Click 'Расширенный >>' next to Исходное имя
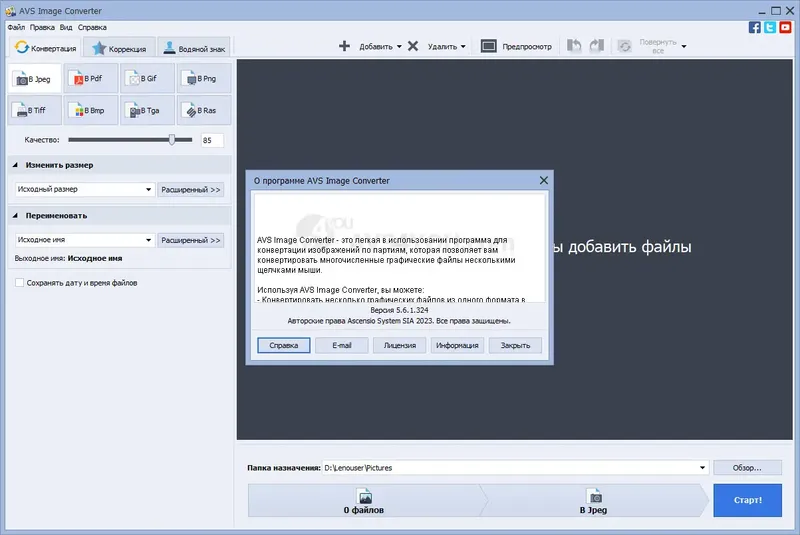 pyautogui.click(x=191, y=240)
